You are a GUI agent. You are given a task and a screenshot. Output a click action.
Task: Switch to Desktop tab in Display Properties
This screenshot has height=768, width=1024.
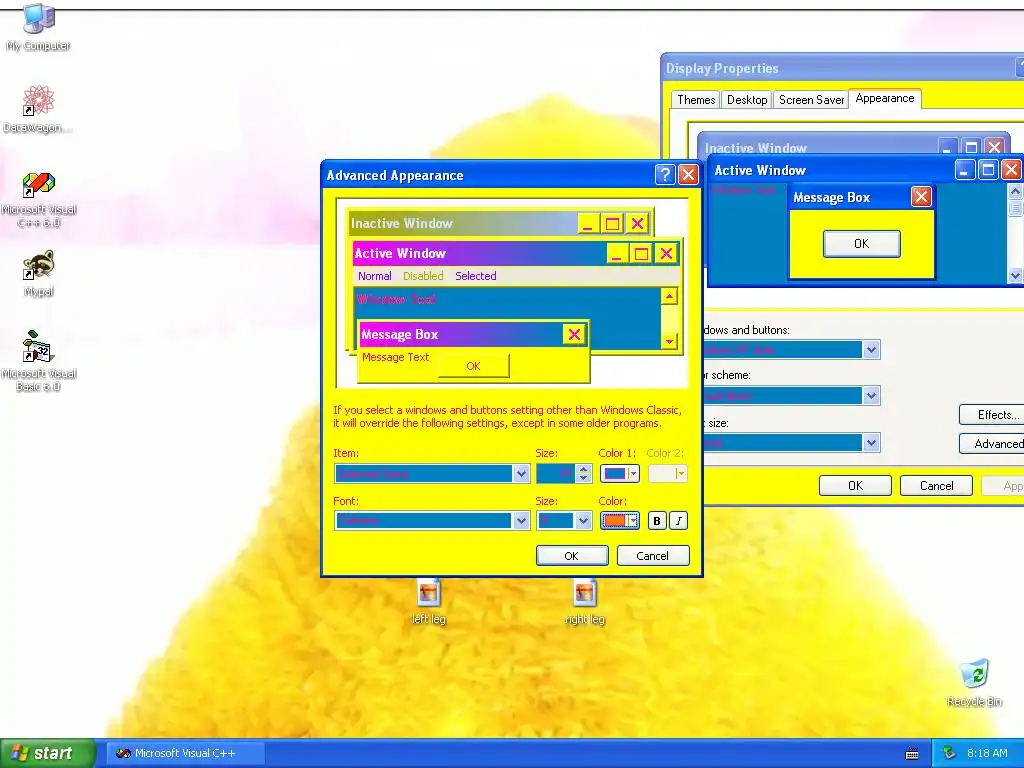point(746,100)
